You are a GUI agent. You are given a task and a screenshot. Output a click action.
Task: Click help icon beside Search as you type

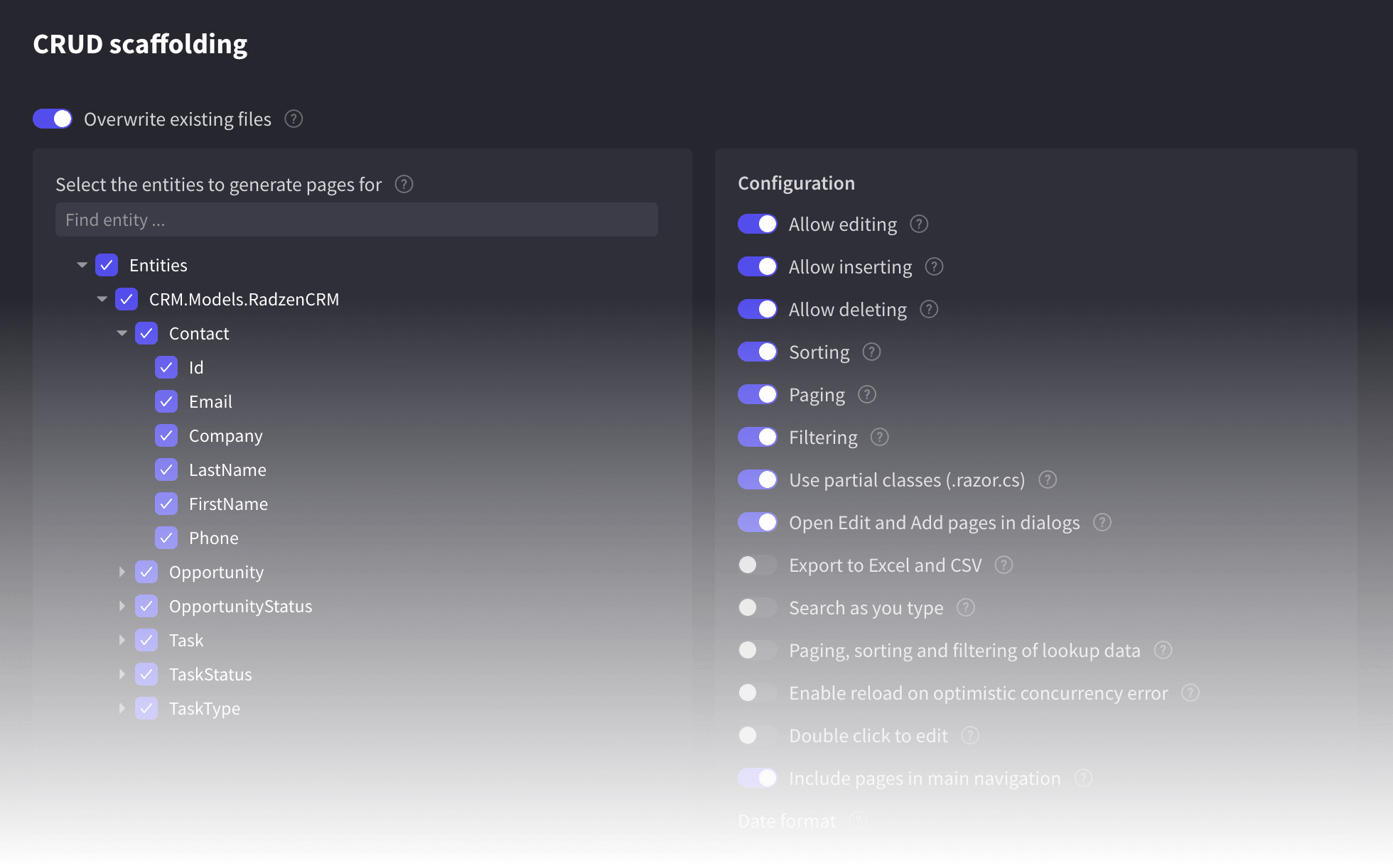(965, 608)
